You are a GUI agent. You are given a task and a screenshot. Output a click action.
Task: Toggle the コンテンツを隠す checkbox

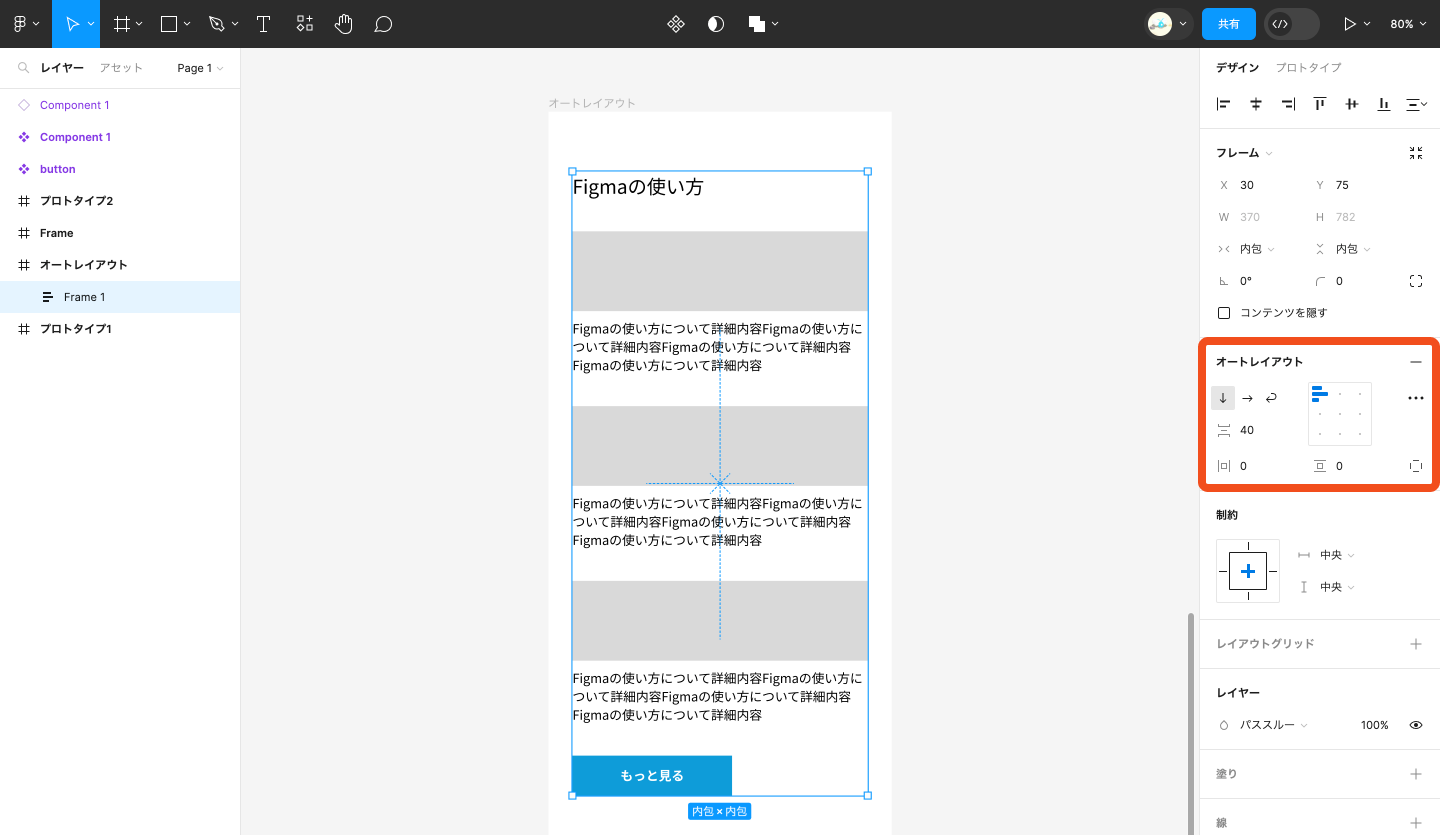tap(1224, 313)
